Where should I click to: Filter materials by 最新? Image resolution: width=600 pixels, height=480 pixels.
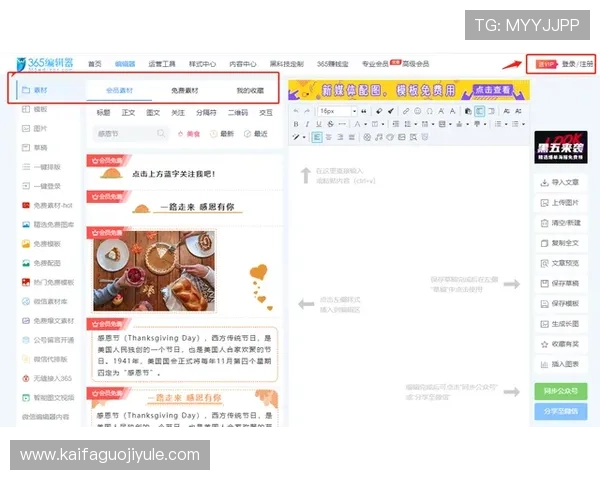222,134
